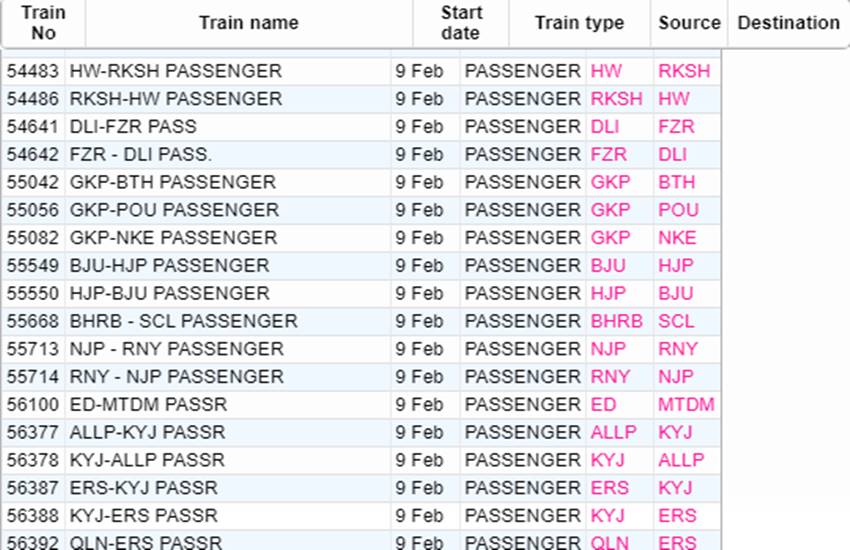Open destination link POU for train 55056
This screenshot has height=550, width=850.
tap(679, 210)
